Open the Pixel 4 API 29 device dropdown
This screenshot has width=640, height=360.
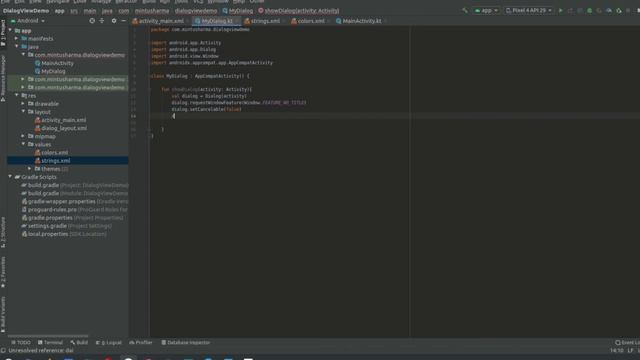click(x=529, y=11)
